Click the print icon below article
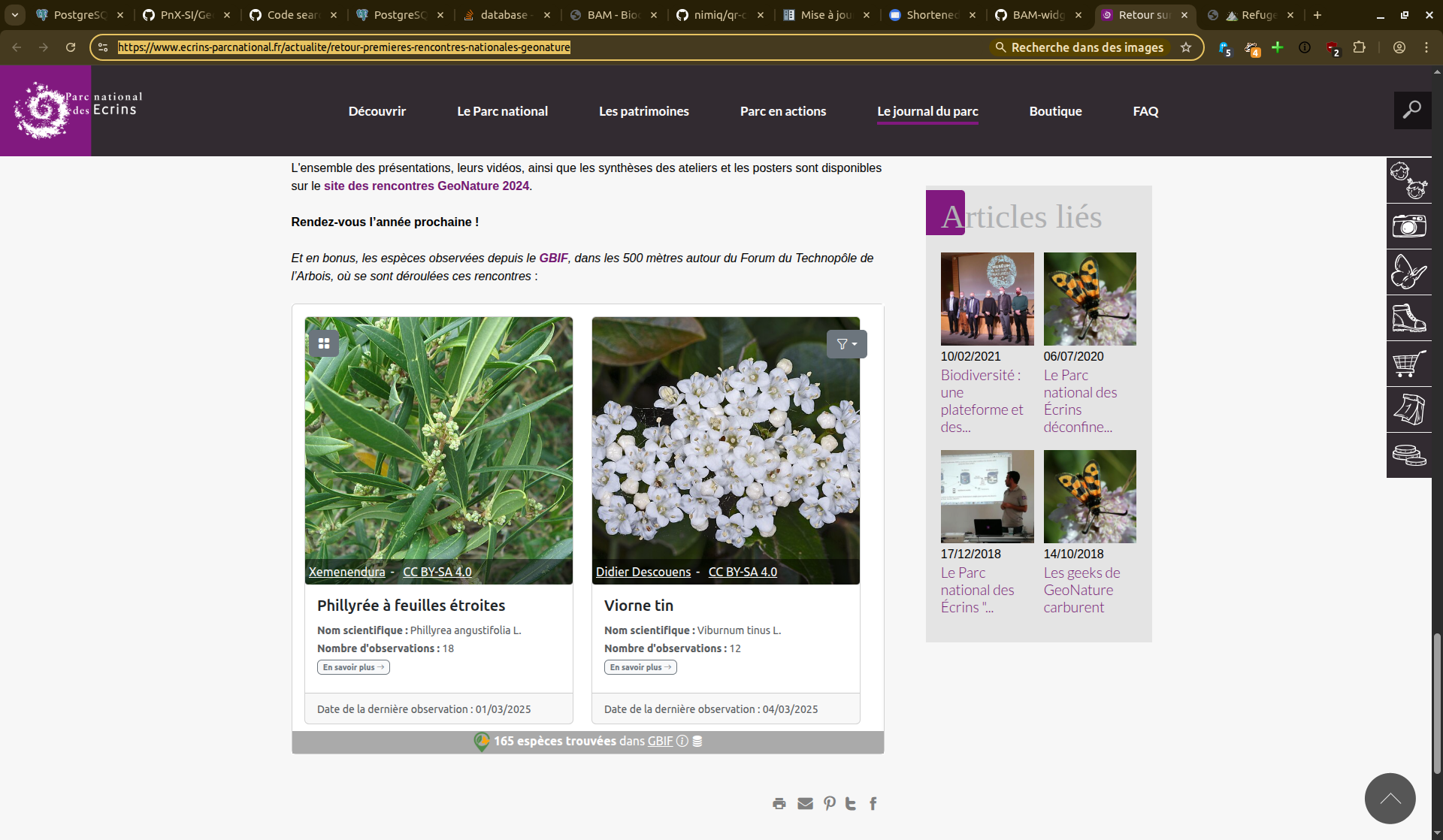The image size is (1443, 840). point(779,804)
